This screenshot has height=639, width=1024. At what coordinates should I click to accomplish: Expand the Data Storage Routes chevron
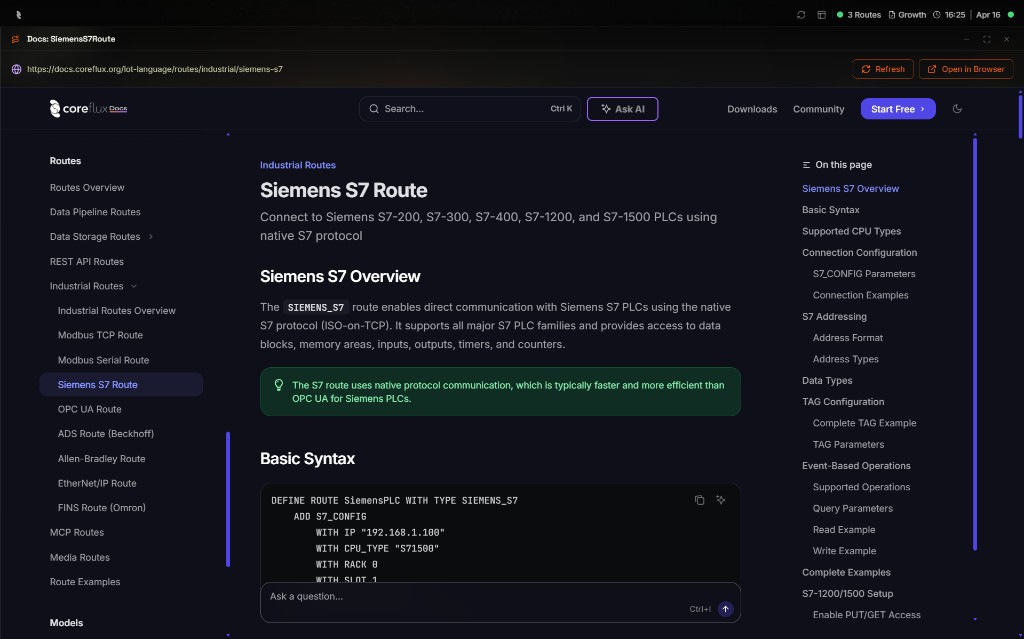(x=151, y=237)
